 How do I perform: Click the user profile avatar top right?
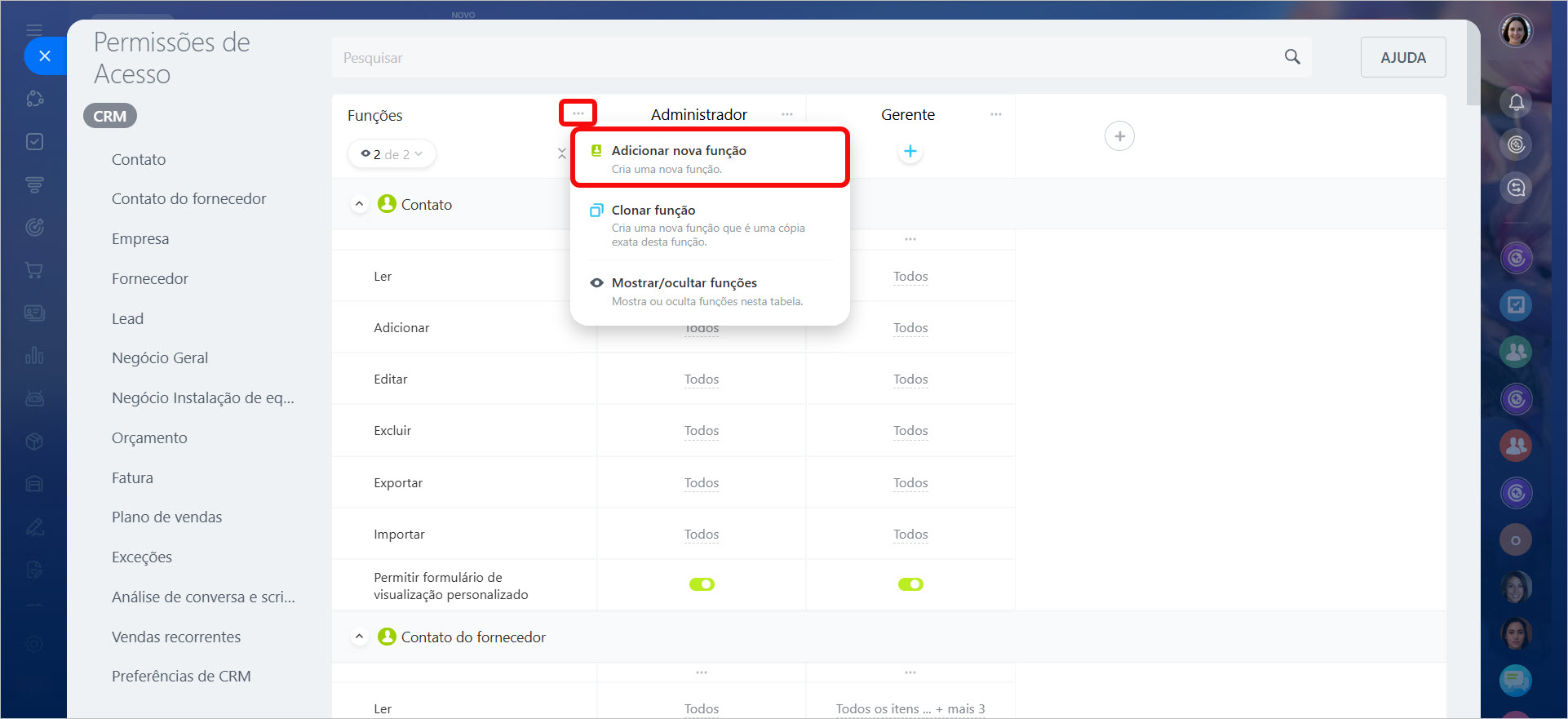click(x=1516, y=32)
